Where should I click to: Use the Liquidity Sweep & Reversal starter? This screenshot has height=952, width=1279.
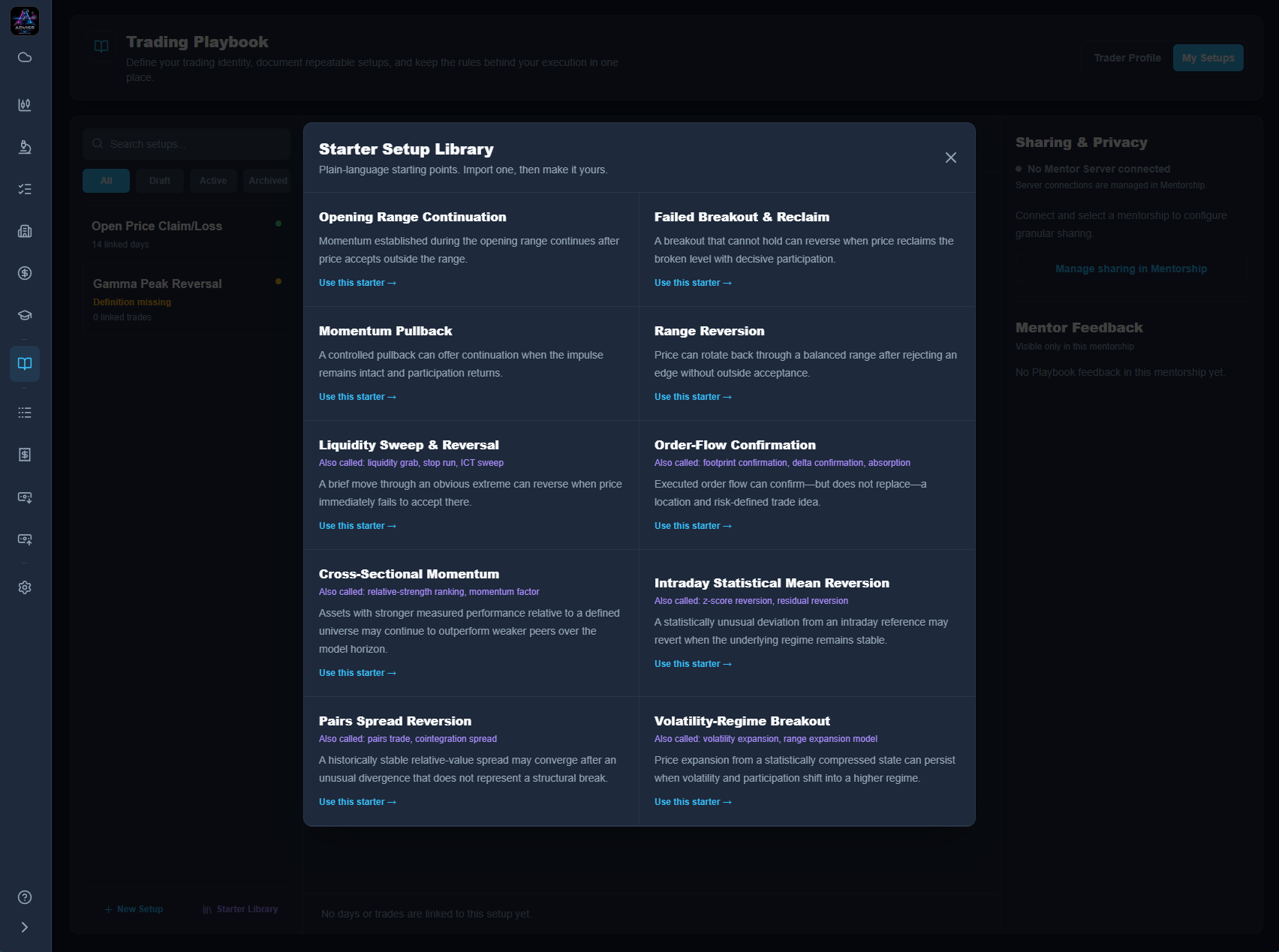click(357, 526)
